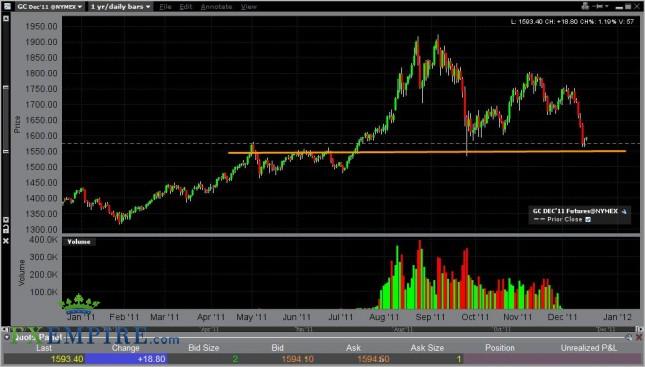Screen dimensions: 645x367
Task: Click the chart header quote line L: 1593.40
Action: pyautogui.click(x=572, y=21)
